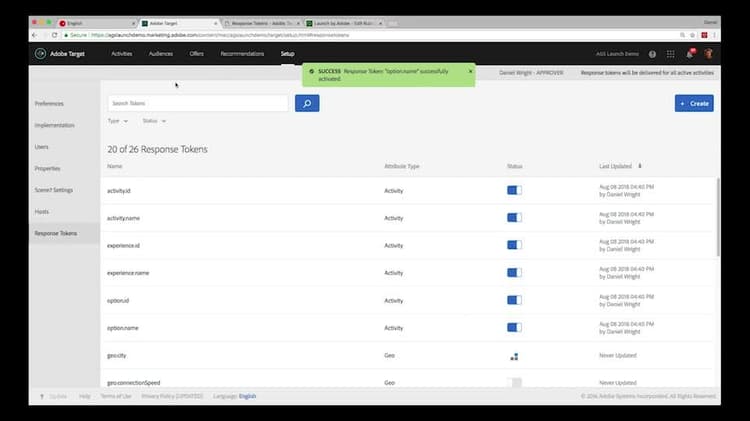Open a new browser tab
Screen dimensions: 750x421
click(x=392, y=23)
